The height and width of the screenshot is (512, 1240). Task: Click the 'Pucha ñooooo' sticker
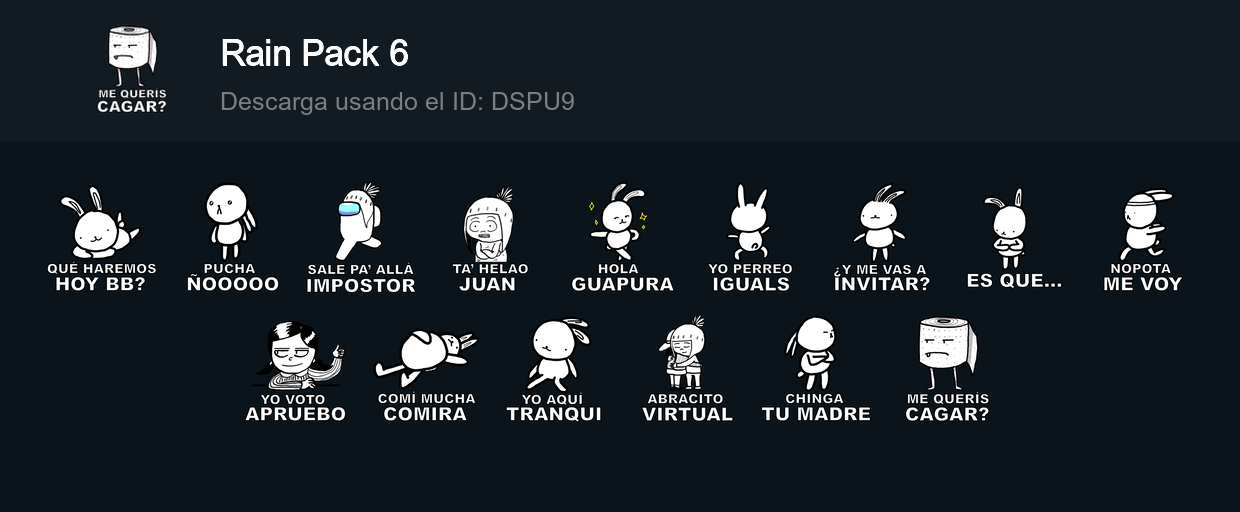coord(232,238)
